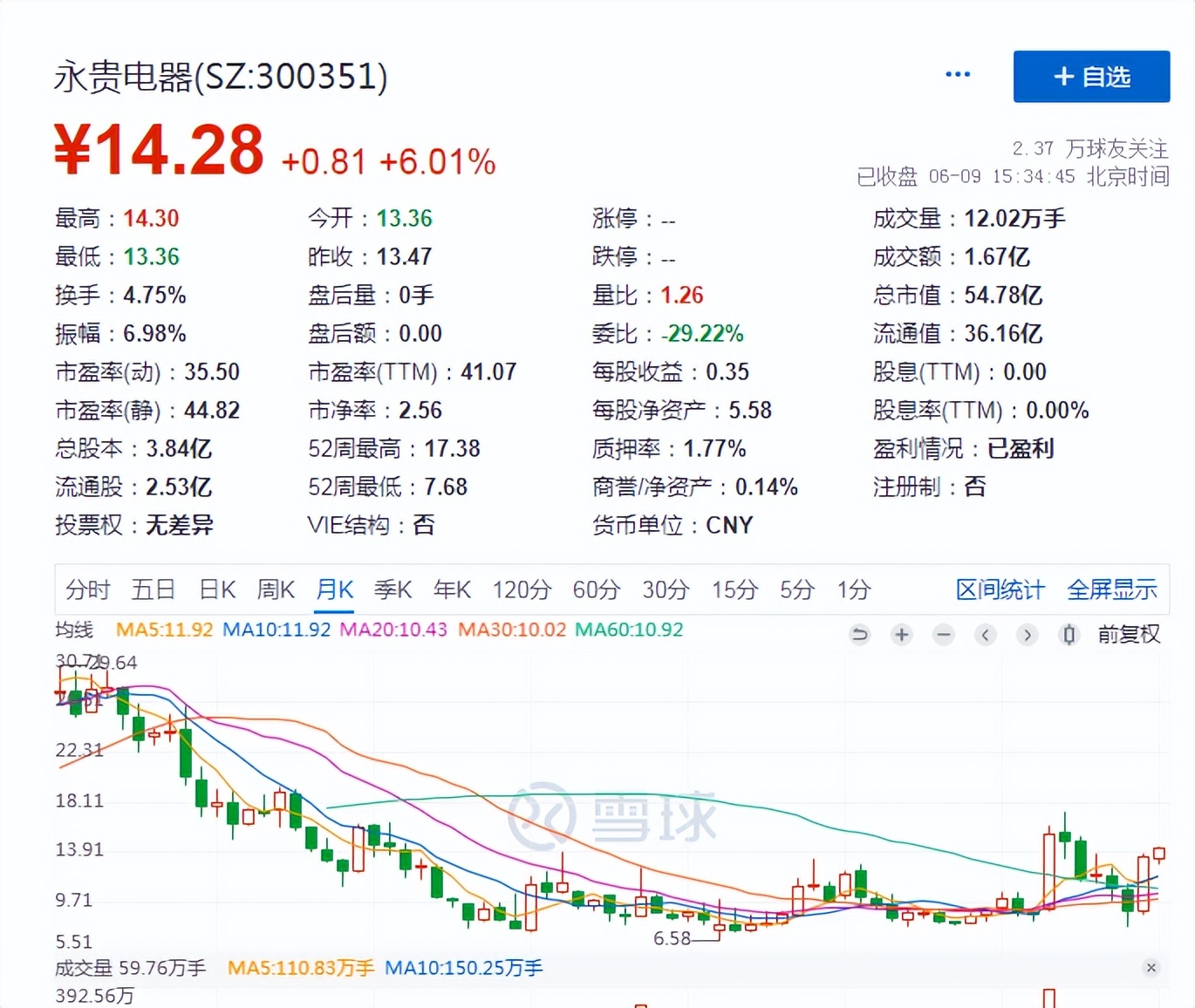Zoom out the chart with minus icon

(x=944, y=635)
